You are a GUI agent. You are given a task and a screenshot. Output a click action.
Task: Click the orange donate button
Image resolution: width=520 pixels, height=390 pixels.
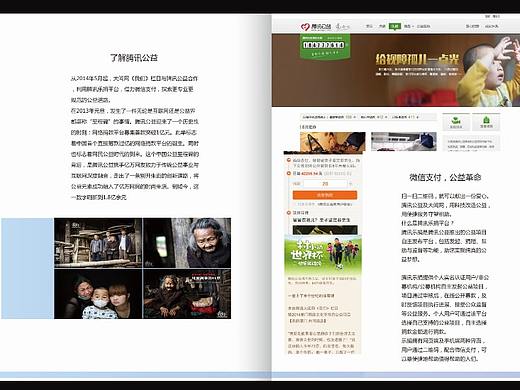pos(325,195)
